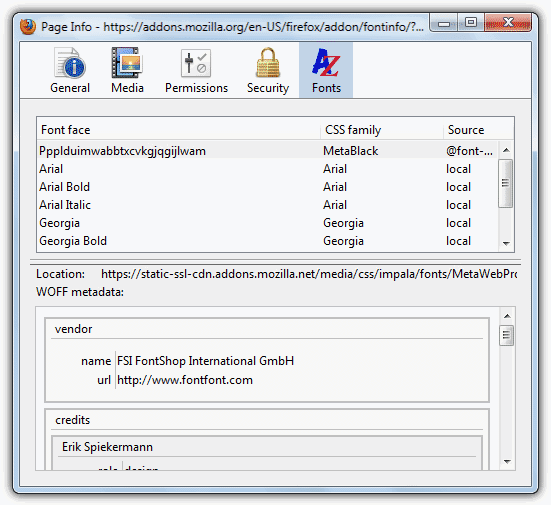Click the Firefox logo in title bar

[28, 27]
